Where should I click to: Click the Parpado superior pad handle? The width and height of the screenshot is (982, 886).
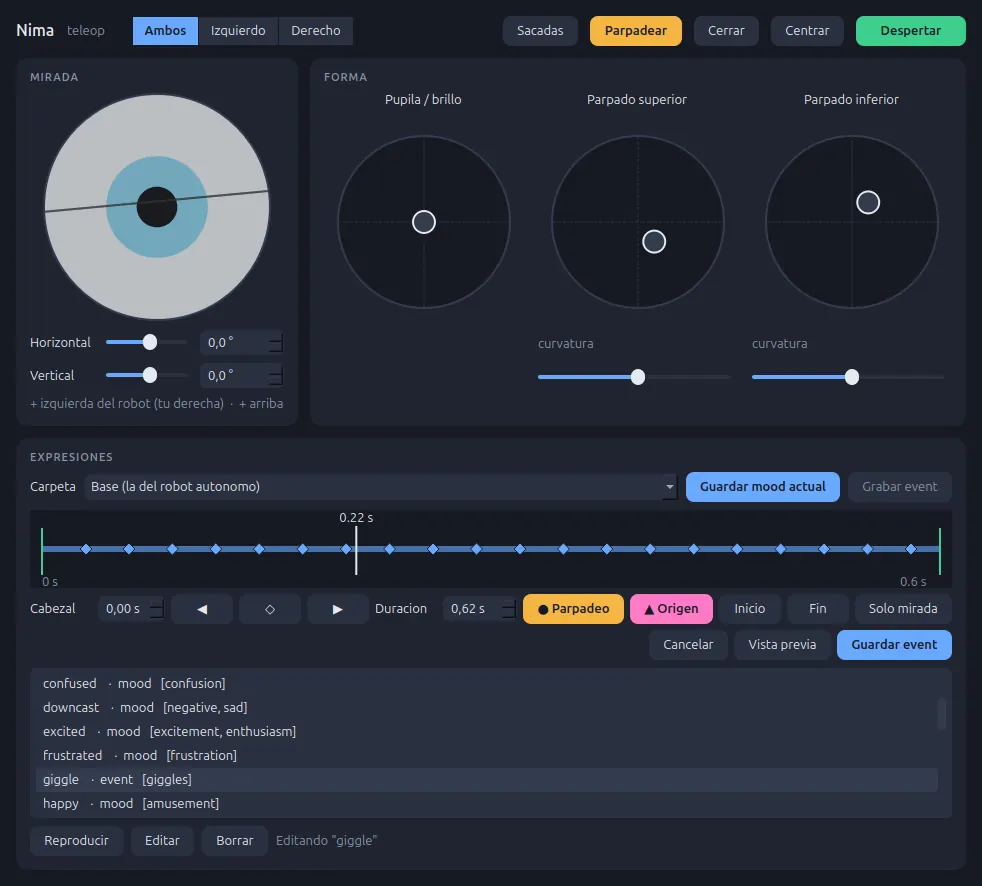coord(654,242)
